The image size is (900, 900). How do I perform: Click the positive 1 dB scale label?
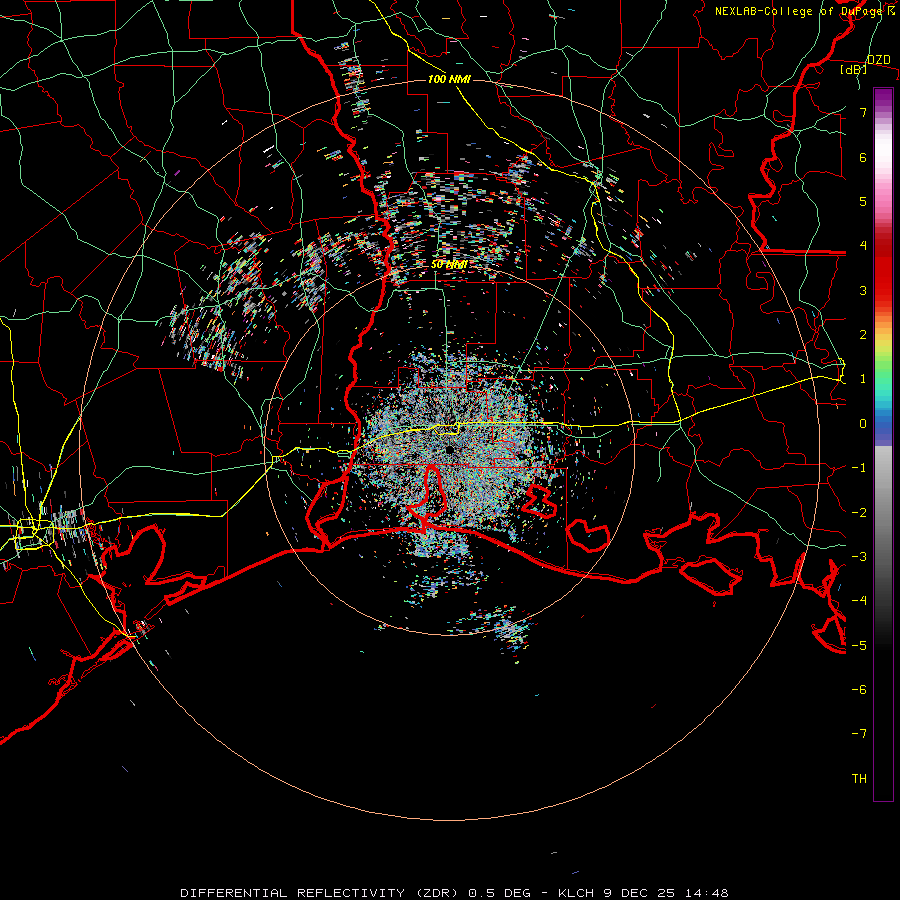(x=863, y=379)
